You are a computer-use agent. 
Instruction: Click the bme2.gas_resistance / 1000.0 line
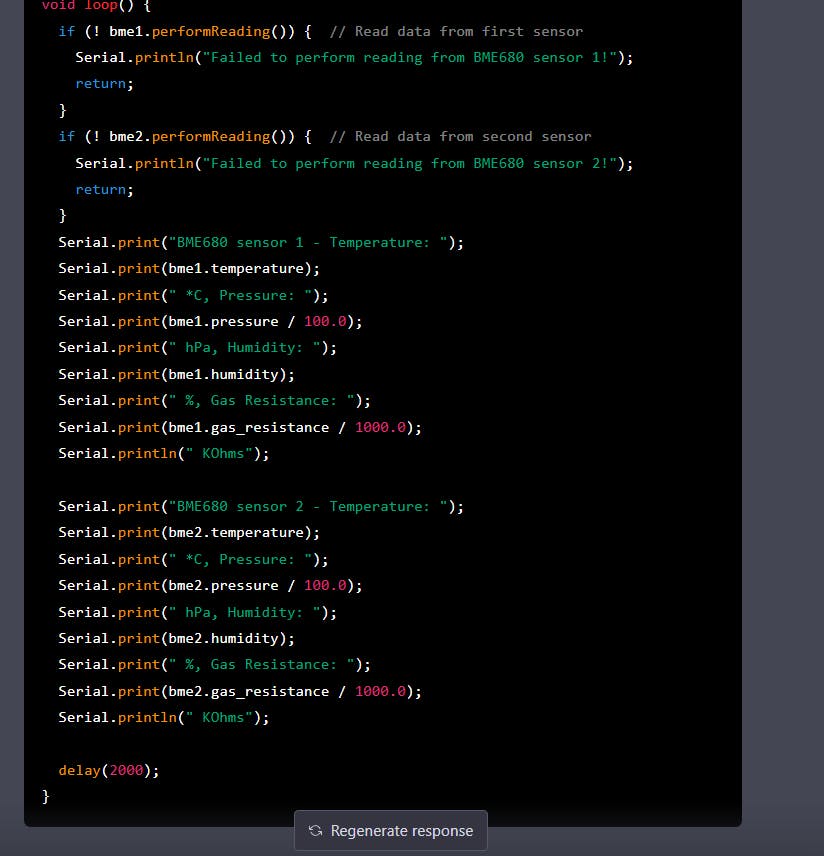click(x=240, y=691)
